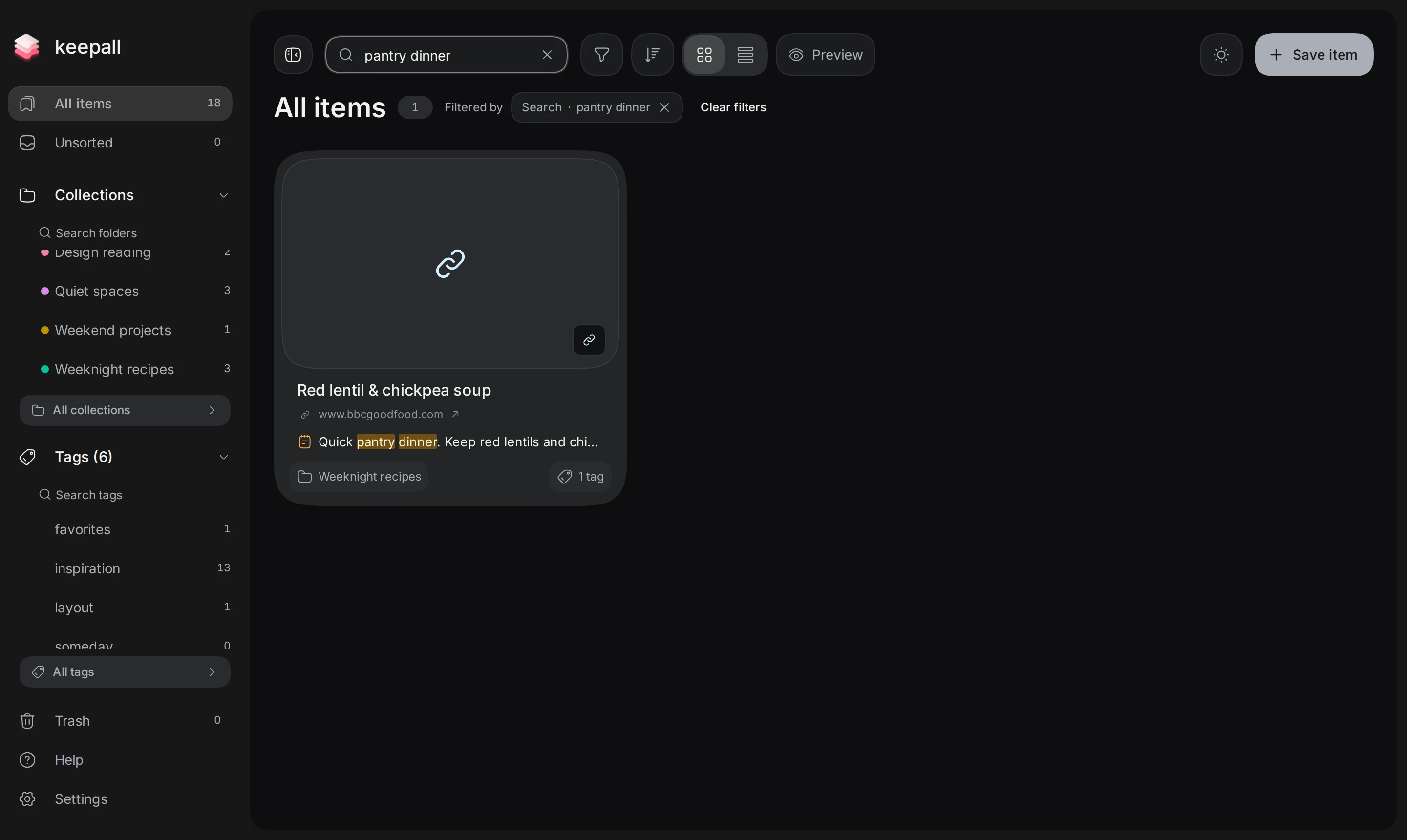
Task: Click the pantry dinner search field
Action: [x=446, y=55]
